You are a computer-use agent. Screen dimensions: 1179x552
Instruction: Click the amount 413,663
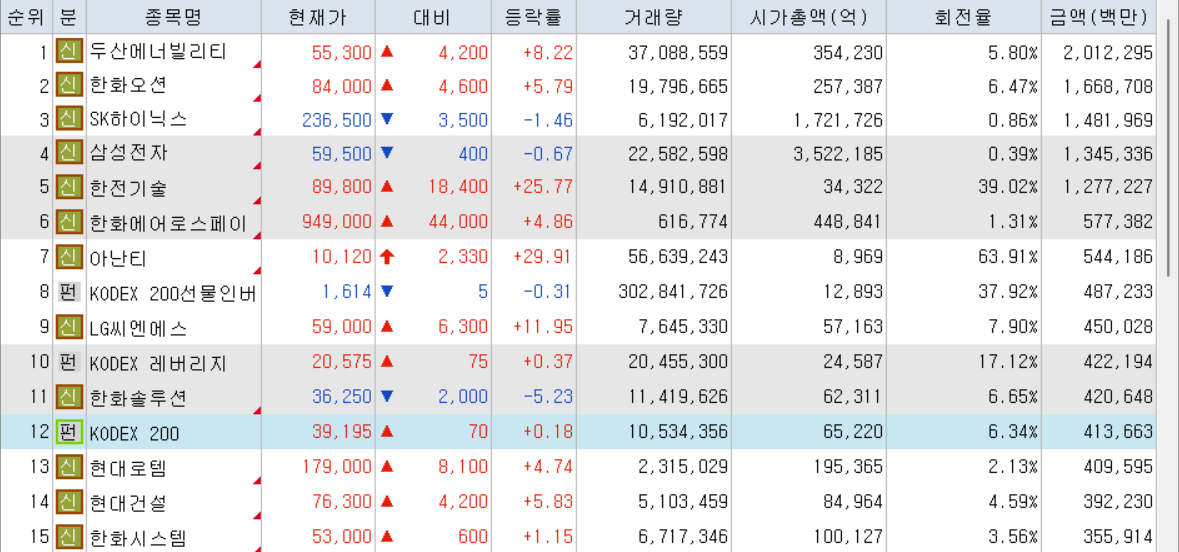(x=1118, y=432)
